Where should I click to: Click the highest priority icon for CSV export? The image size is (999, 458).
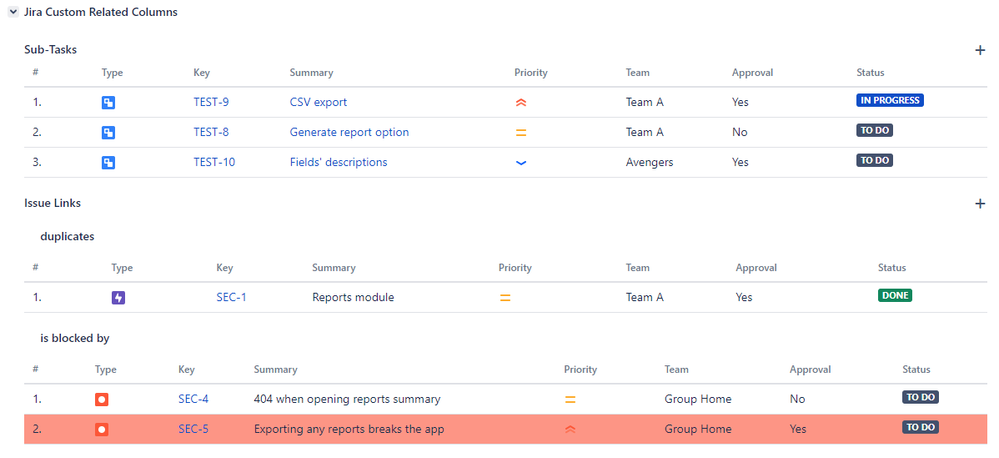[x=520, y=102]
